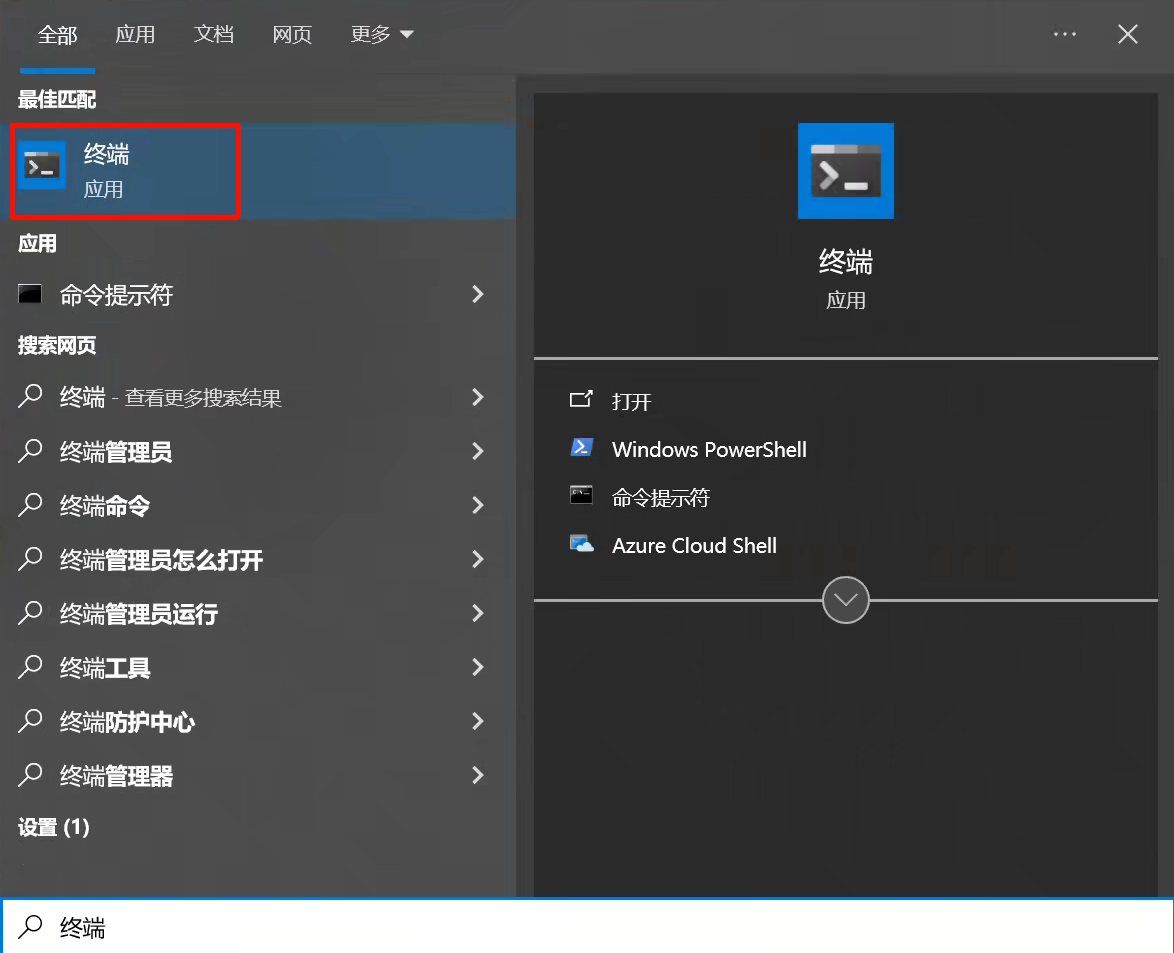Launch Windows PowerShell from the right panel
The height and width of the screenshot is (953, 1174).
707,449
